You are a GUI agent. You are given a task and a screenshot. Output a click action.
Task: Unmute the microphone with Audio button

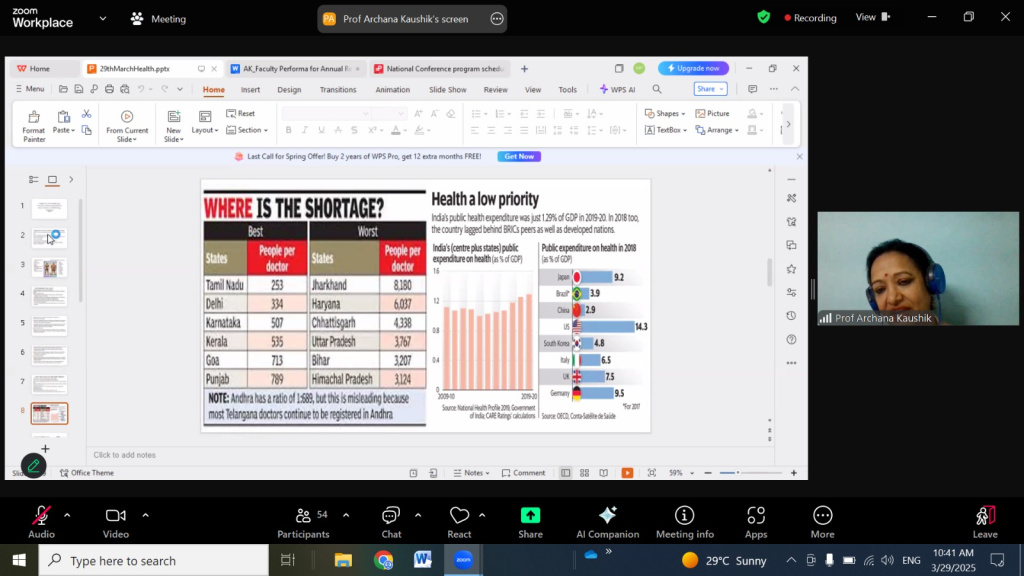pos(41,521)
